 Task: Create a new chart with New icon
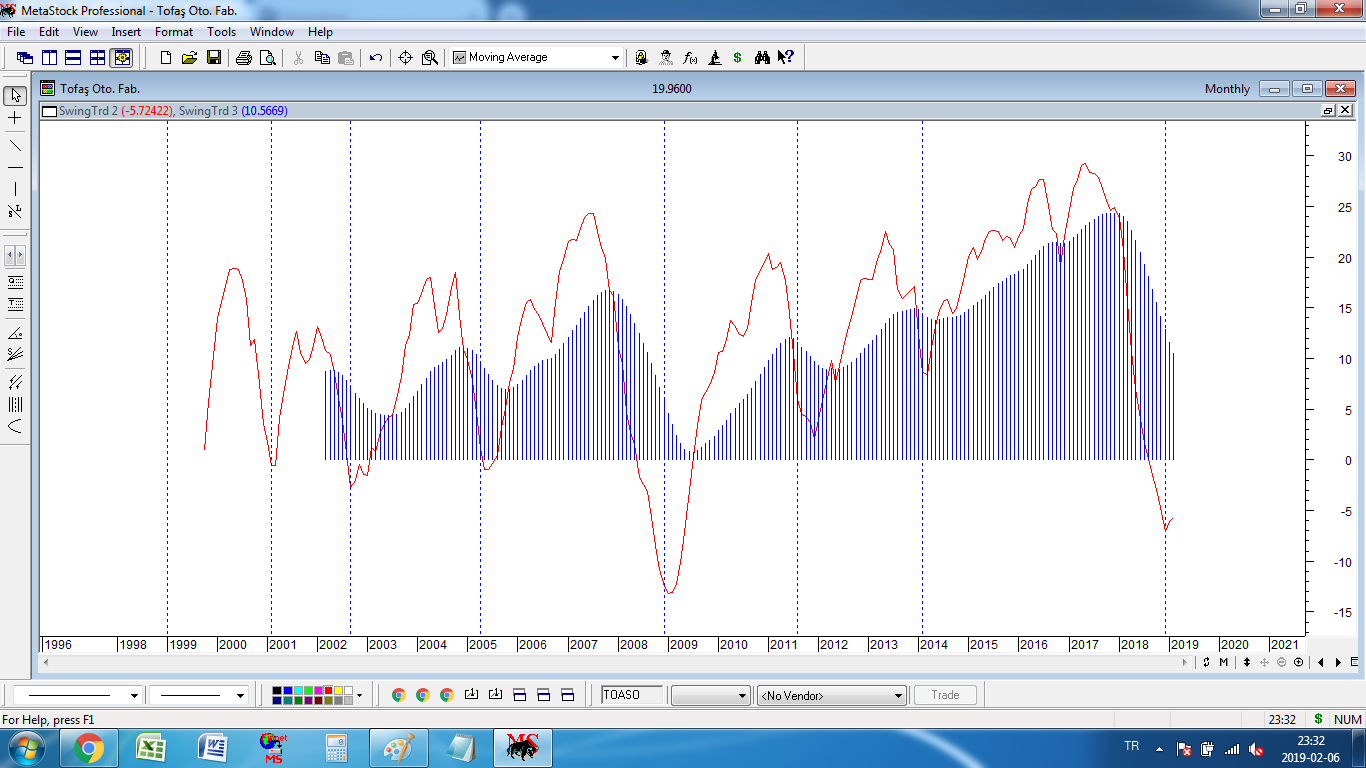point(166,58)
